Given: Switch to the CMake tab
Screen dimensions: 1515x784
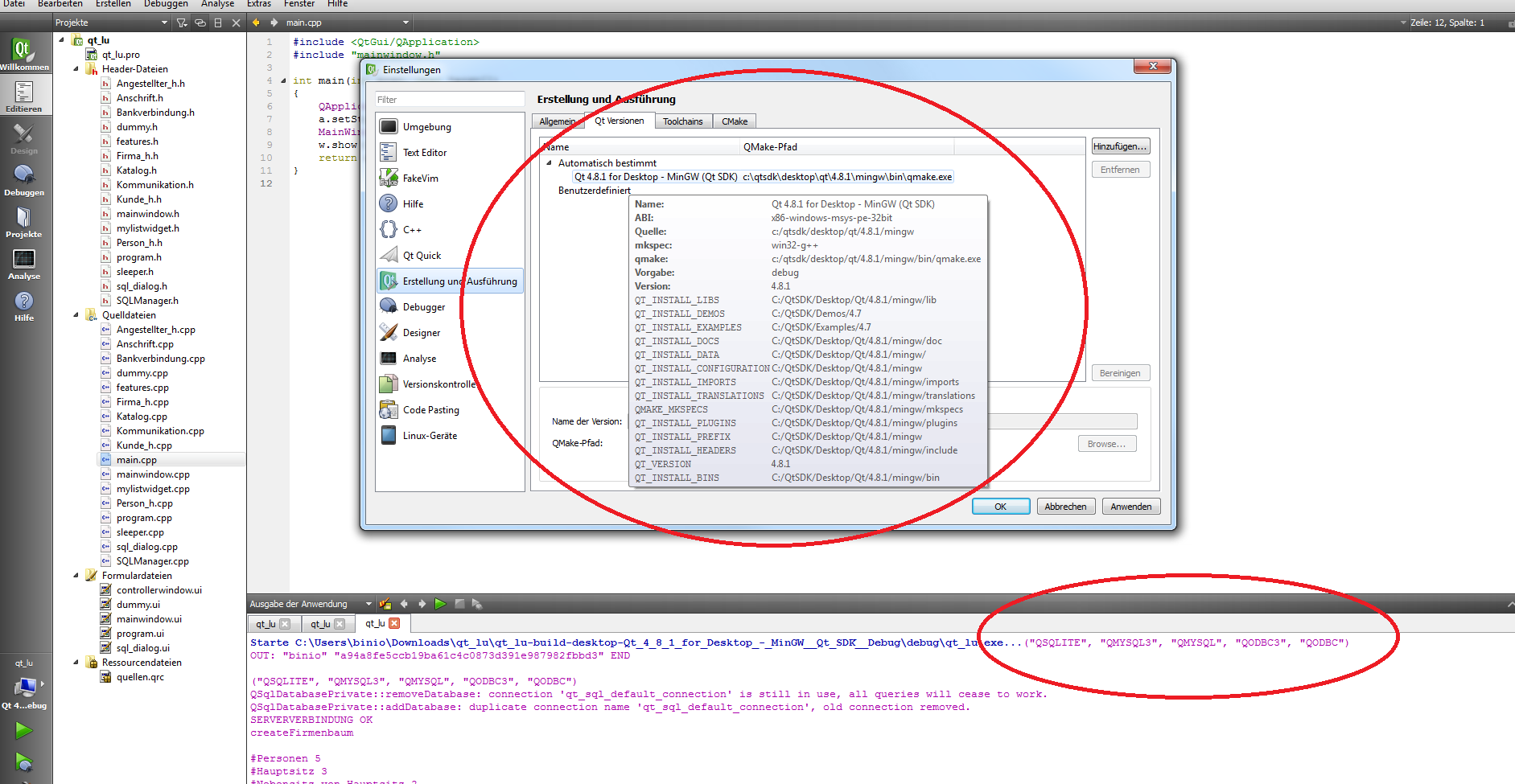Looking at the screenshot, I should point(735,121).
